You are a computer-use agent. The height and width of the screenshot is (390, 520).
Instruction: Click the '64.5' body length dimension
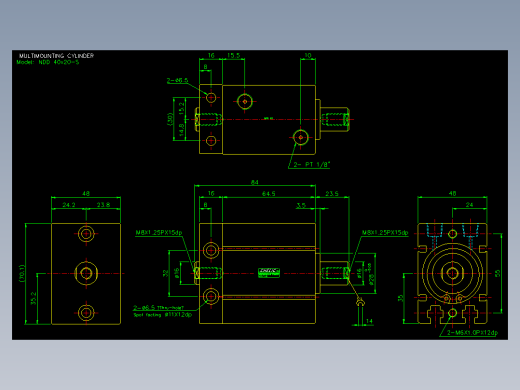coord(269,193)
